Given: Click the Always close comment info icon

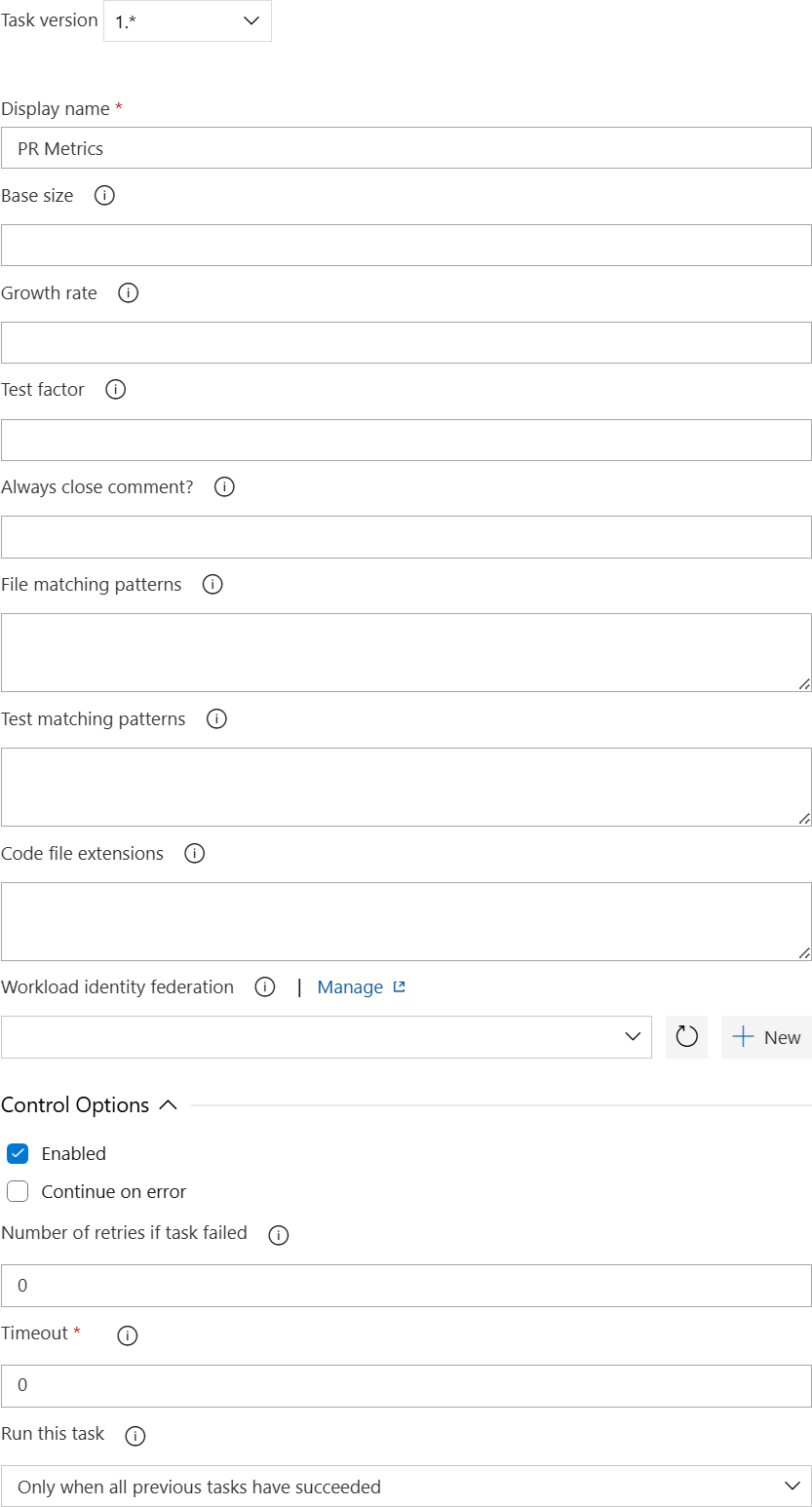Looking at the screenshot, I should coord(223,486).
